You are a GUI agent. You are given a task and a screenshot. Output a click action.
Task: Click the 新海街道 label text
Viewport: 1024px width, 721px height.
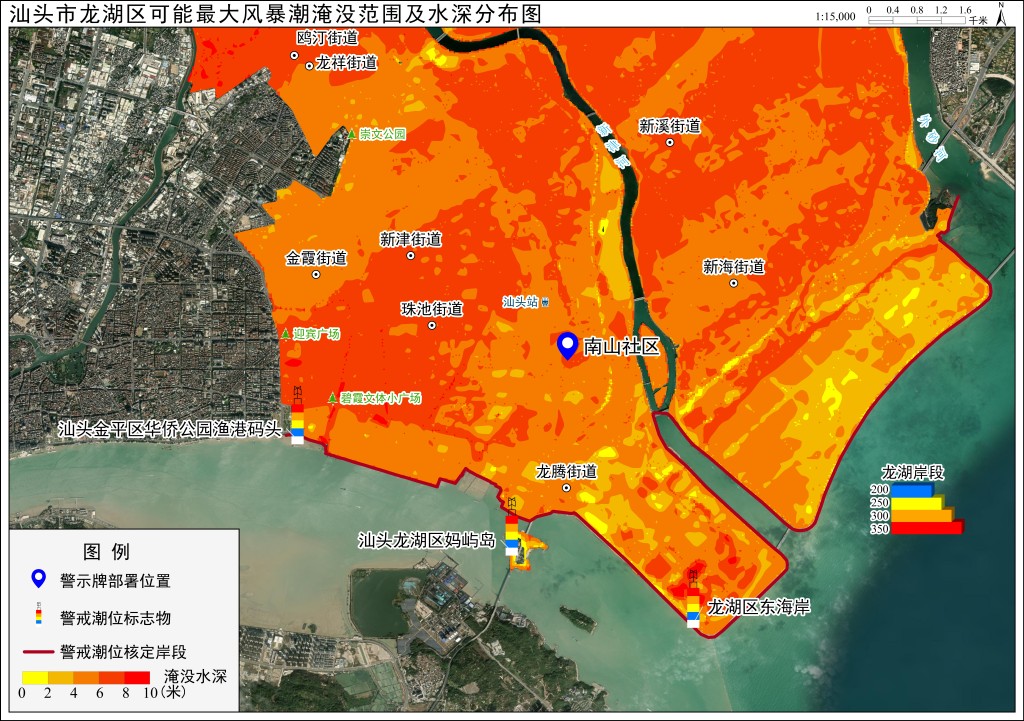pyautogui.click(x=733, y=266)
